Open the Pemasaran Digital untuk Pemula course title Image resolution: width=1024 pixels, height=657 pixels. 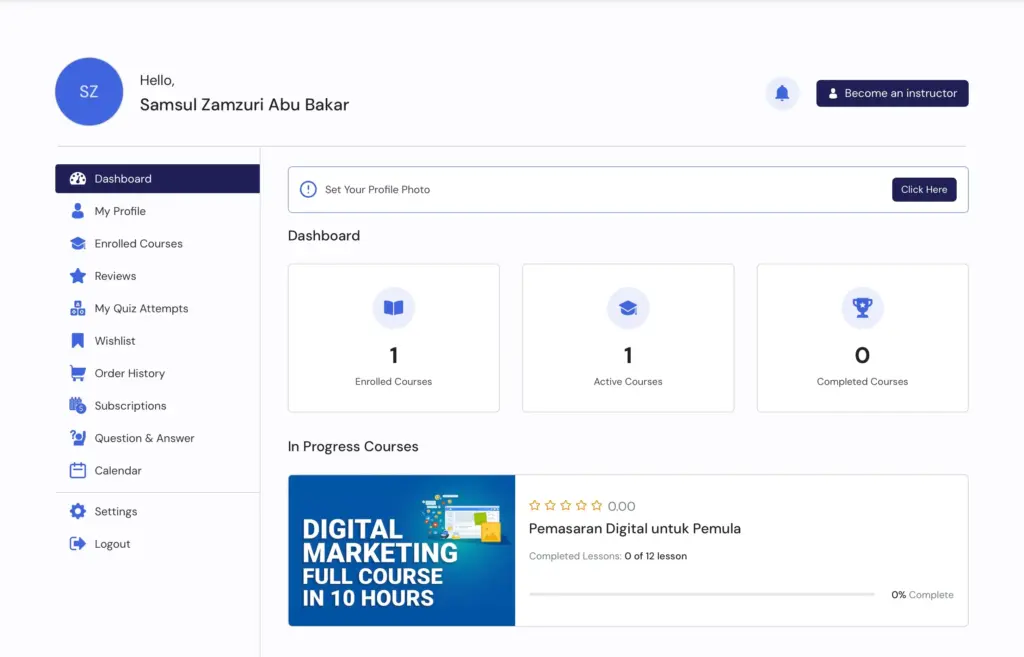pos(634,528)
